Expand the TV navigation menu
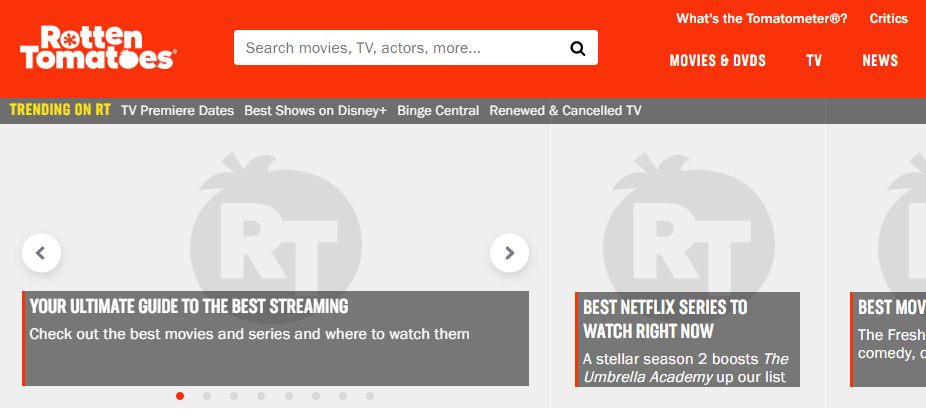 [x=814, y=61]
